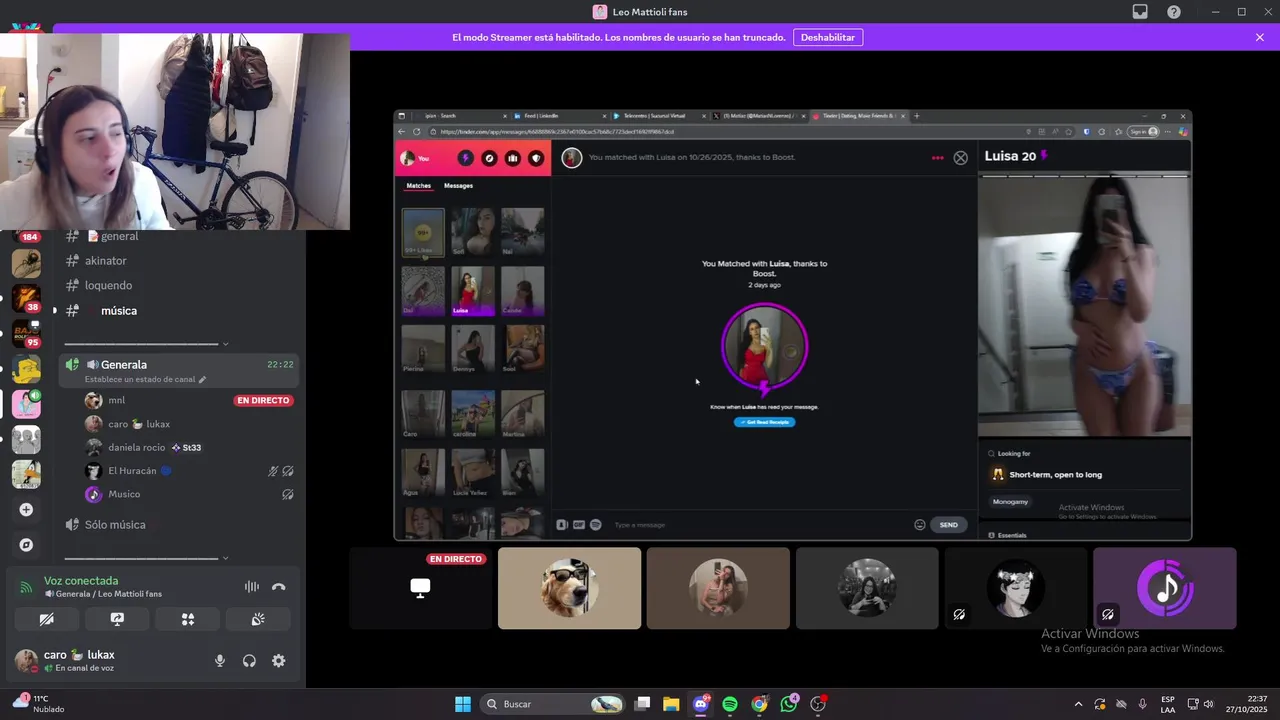
Task: Open the emoji picker in Tinder chat
Action: pos(919,525)
